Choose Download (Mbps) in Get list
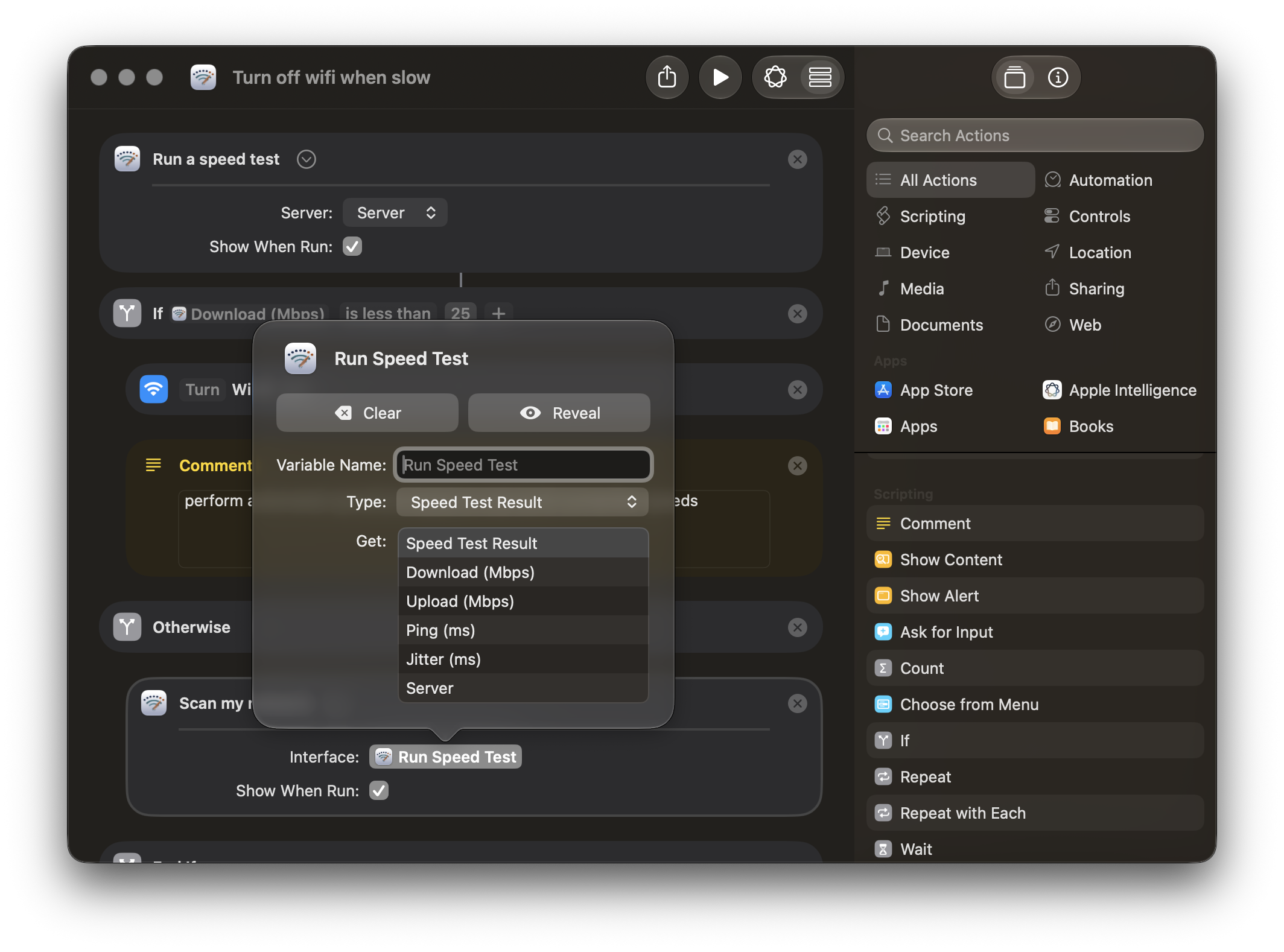The height and width of the screenshot is (952, 1284). click(523, 572)
